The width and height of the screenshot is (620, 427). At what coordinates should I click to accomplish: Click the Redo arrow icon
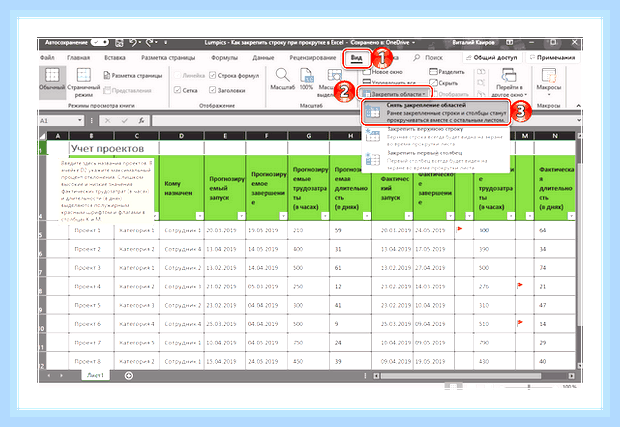tap(149, 42)
